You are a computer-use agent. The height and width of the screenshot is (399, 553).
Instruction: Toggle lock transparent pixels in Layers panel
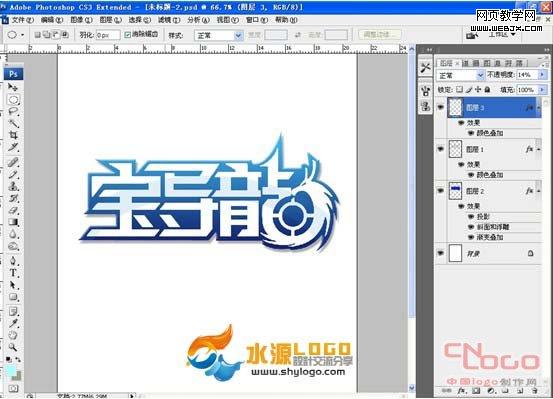459,90
